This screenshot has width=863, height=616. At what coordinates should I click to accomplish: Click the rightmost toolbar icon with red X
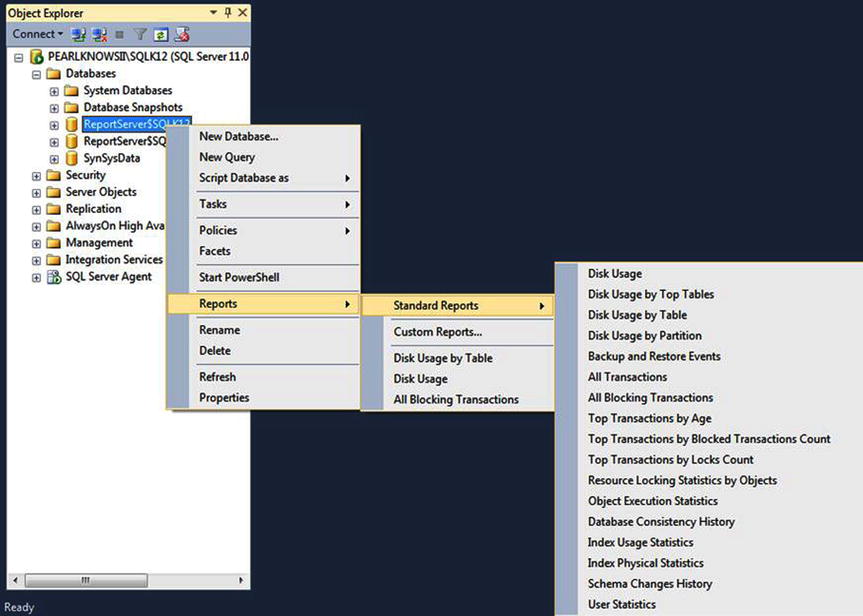tap(182, 35)
